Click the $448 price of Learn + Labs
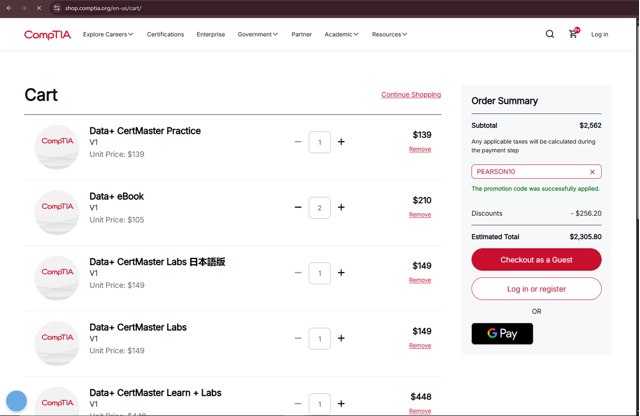This screenshot has width=640, height=416. point(421,397)
